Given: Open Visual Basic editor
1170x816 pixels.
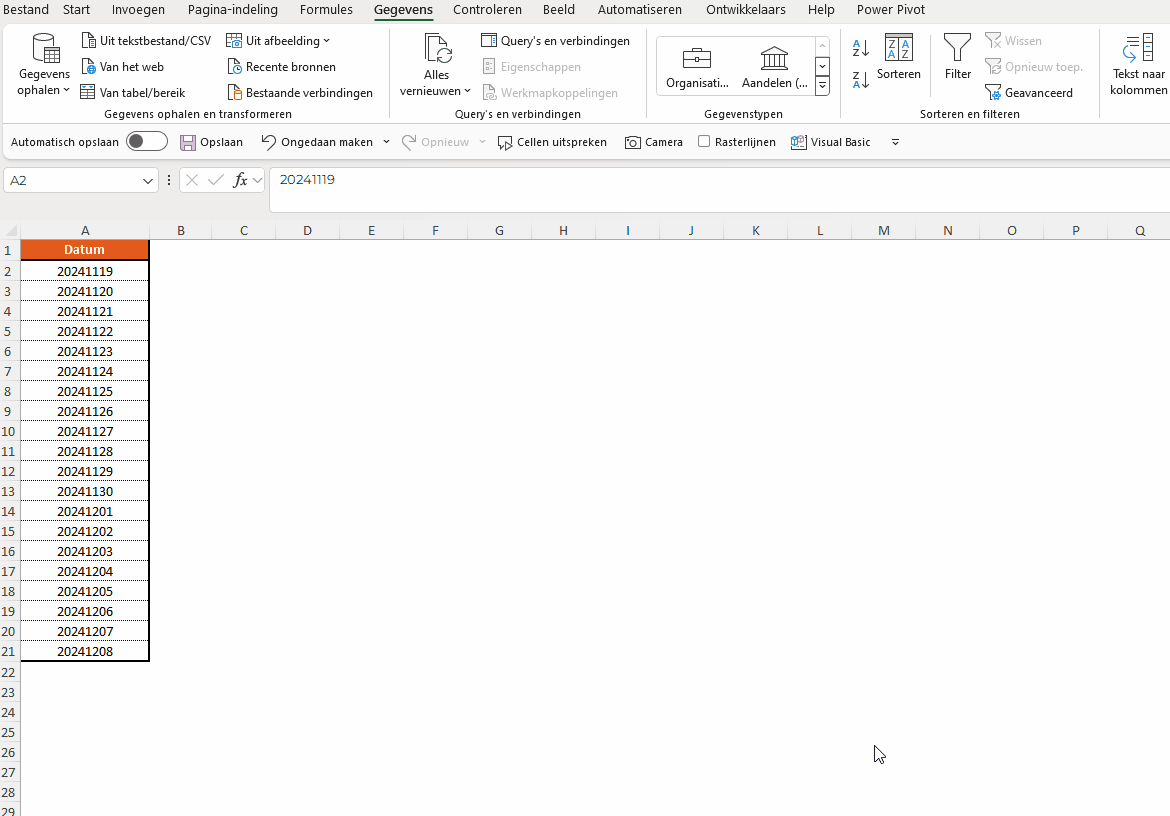Looking at the screenshot, I should 830,142.
